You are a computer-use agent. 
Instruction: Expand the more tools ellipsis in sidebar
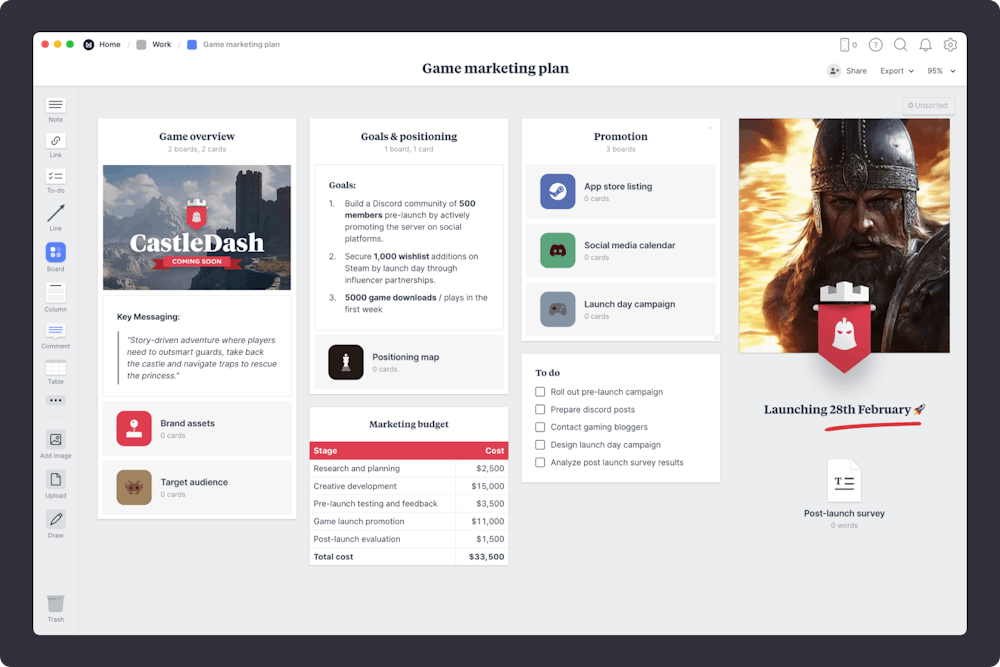(55, 400)
